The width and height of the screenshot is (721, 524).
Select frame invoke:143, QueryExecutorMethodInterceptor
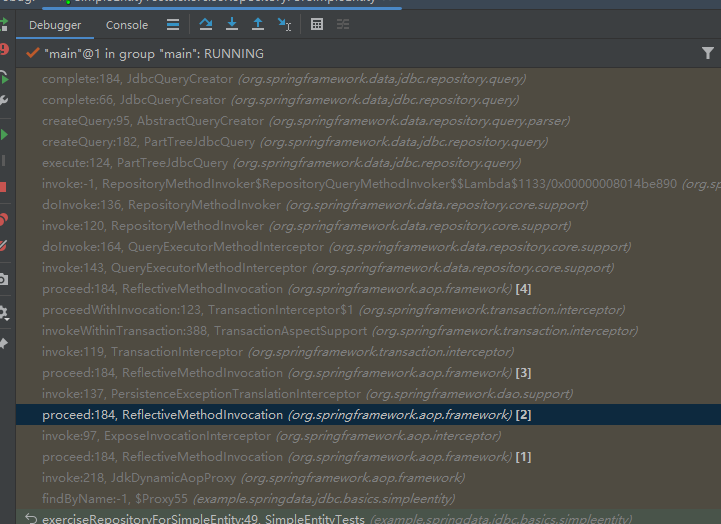pyautogui.click(x=368, y=268)
